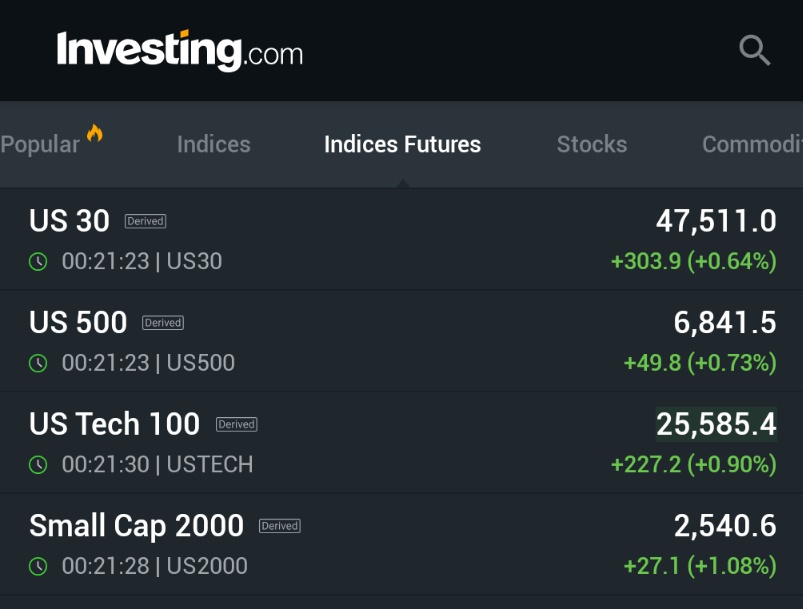Open the US 500 instrument name link
The image size is (803, 609).
(x=78, y=323)
